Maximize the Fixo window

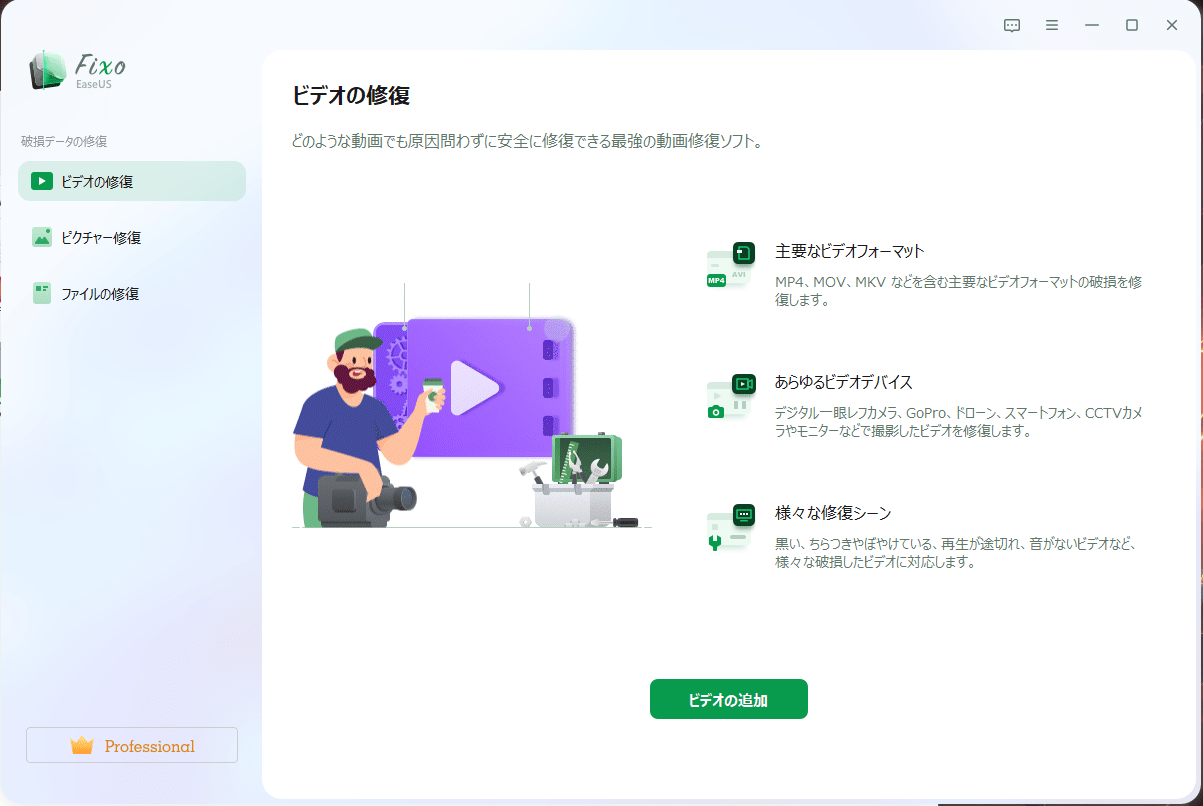(x=1132, y=25)
